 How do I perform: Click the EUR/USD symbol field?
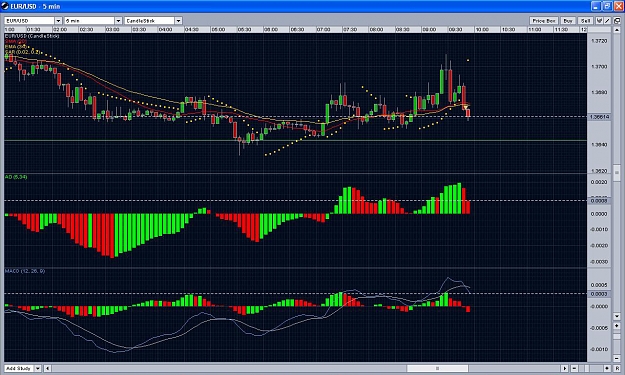[29, 21]
